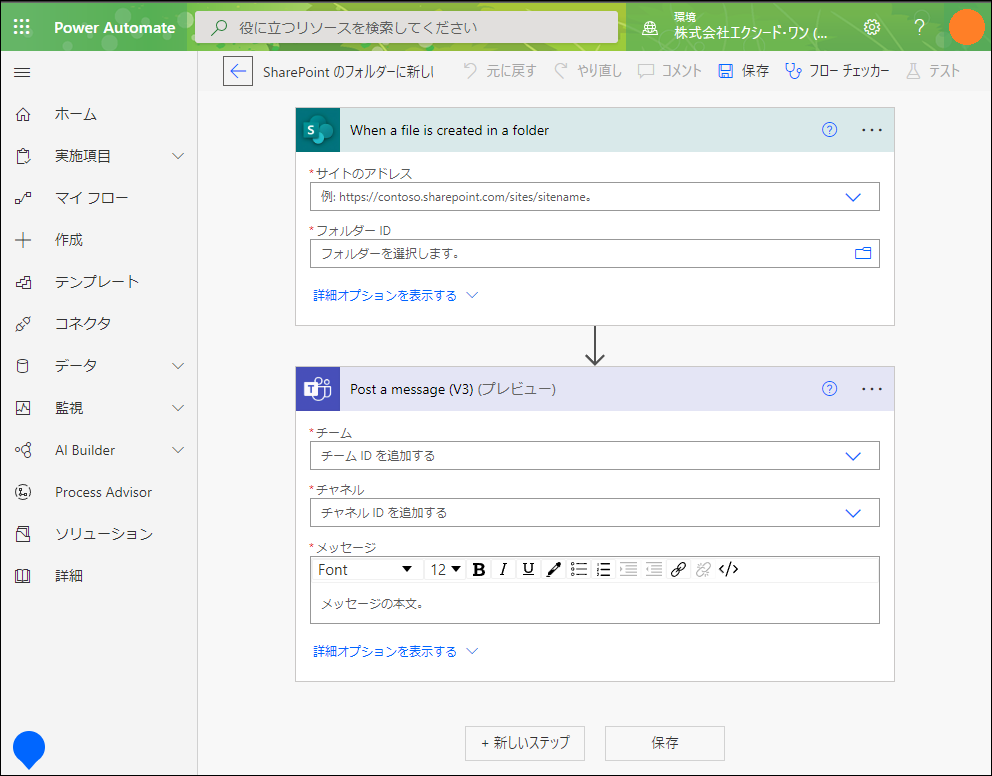Click the Power Automate brand title
Viewport: 992px width, 776px height.
pos(115,27)
